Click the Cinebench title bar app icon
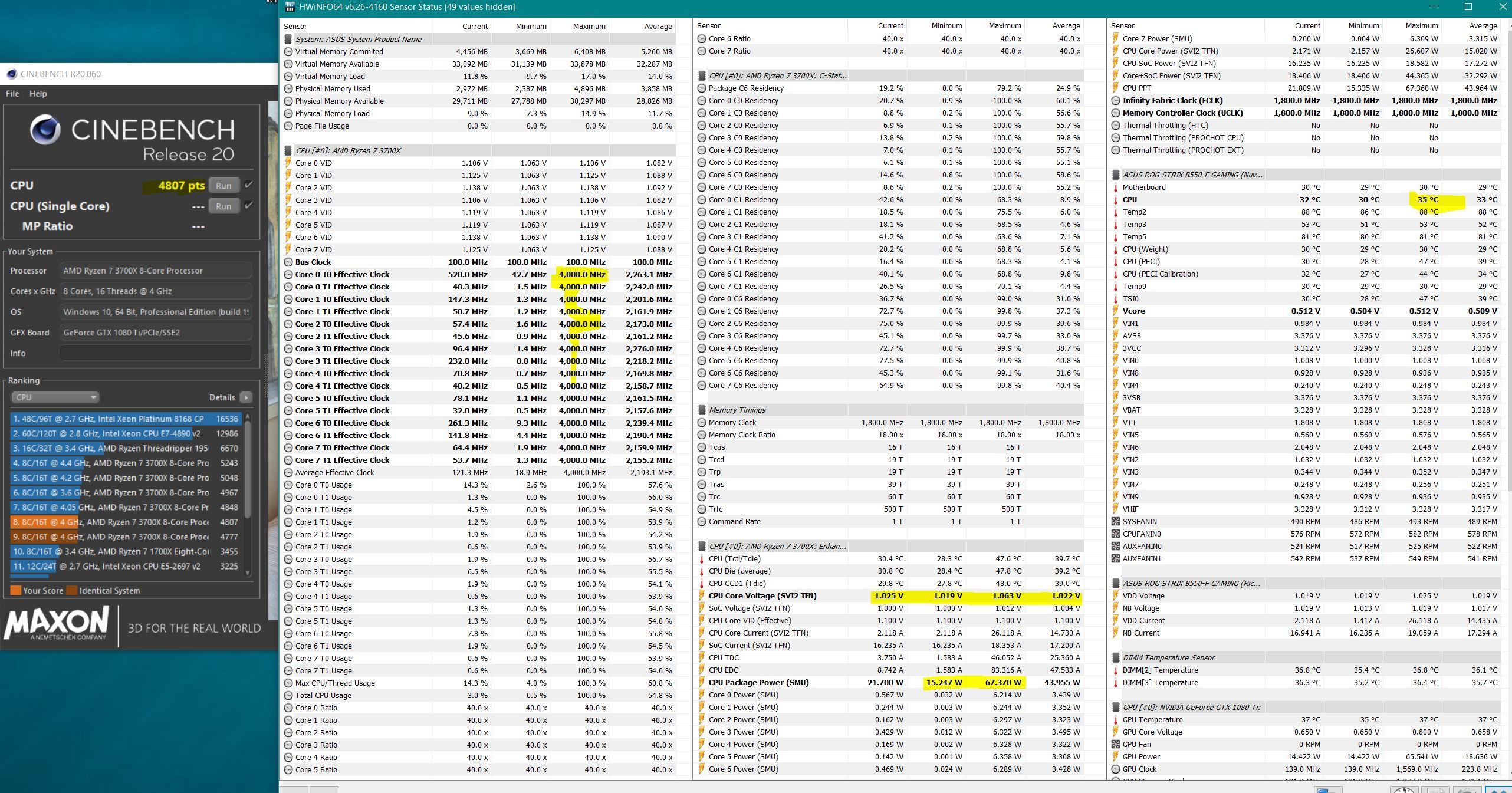 11,74
